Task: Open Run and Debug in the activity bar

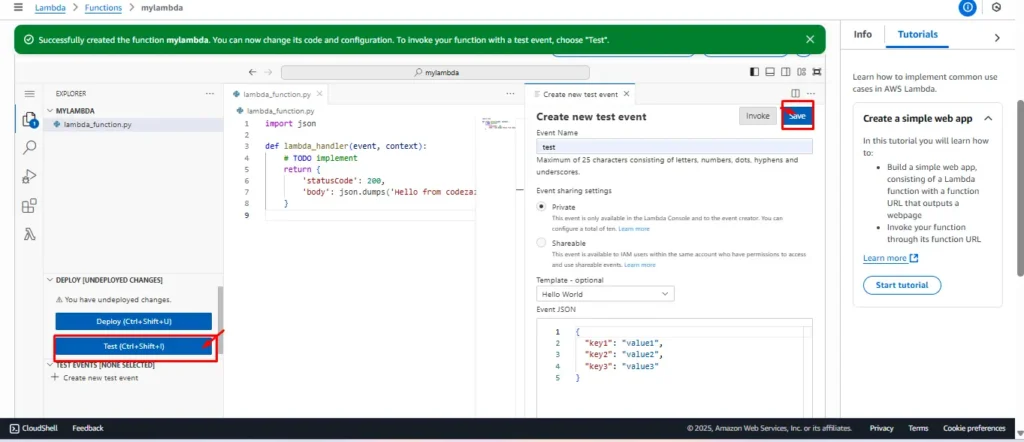Action: (x=29, y=177)
